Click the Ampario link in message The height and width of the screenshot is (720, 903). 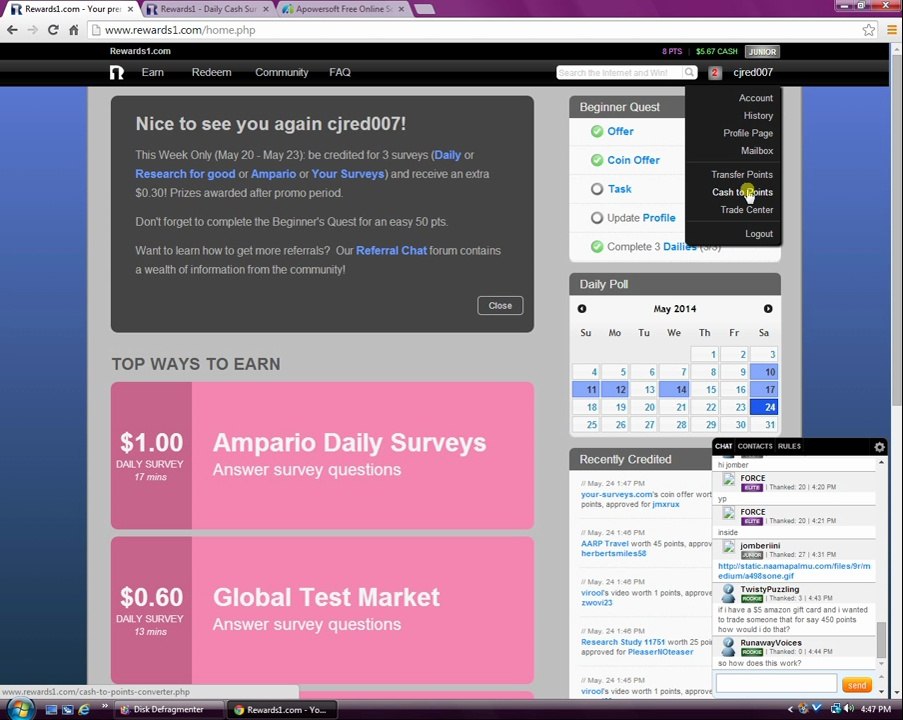tap(274, 174)
